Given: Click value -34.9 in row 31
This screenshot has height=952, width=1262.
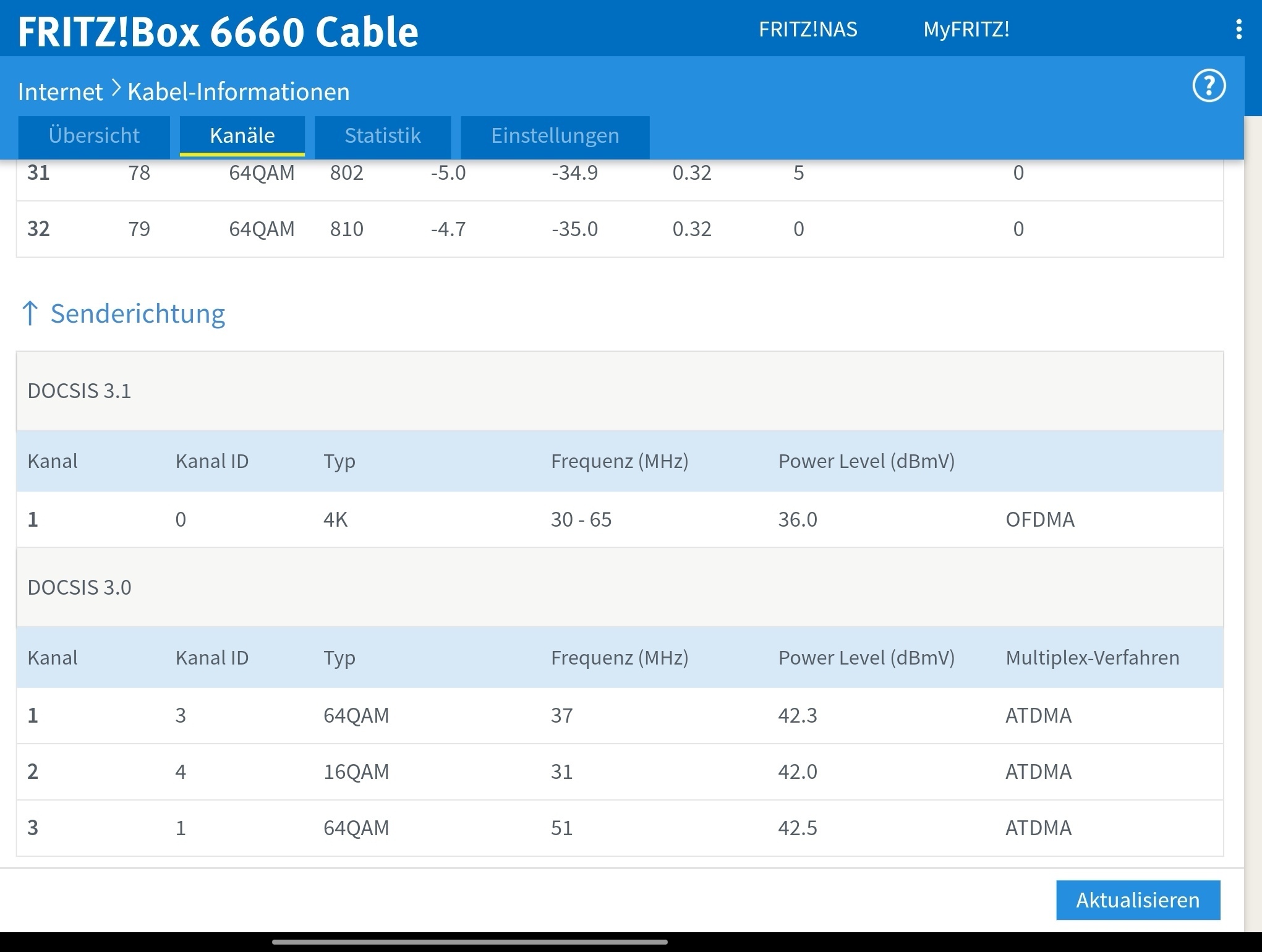Looking at the screenshot, I should 574,172.
